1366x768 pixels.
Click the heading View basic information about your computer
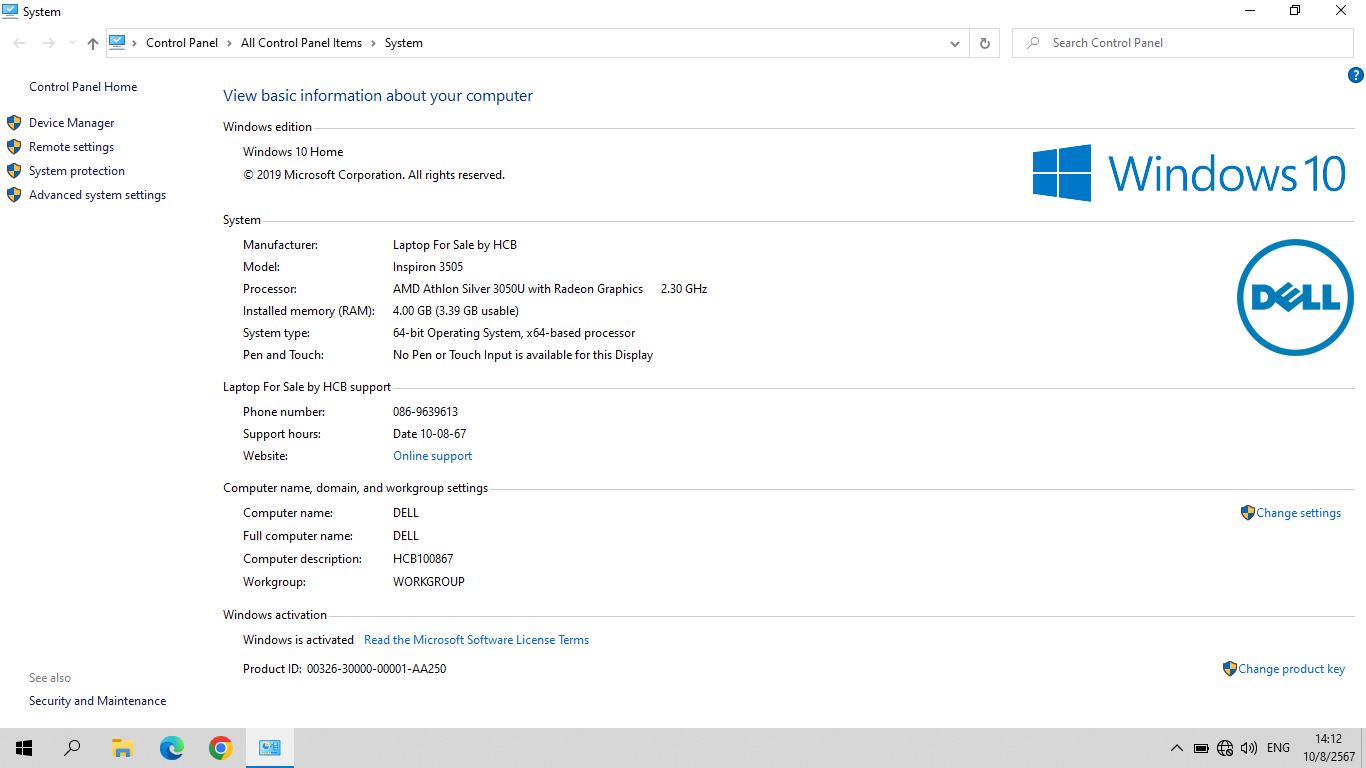tap(378, 96)
